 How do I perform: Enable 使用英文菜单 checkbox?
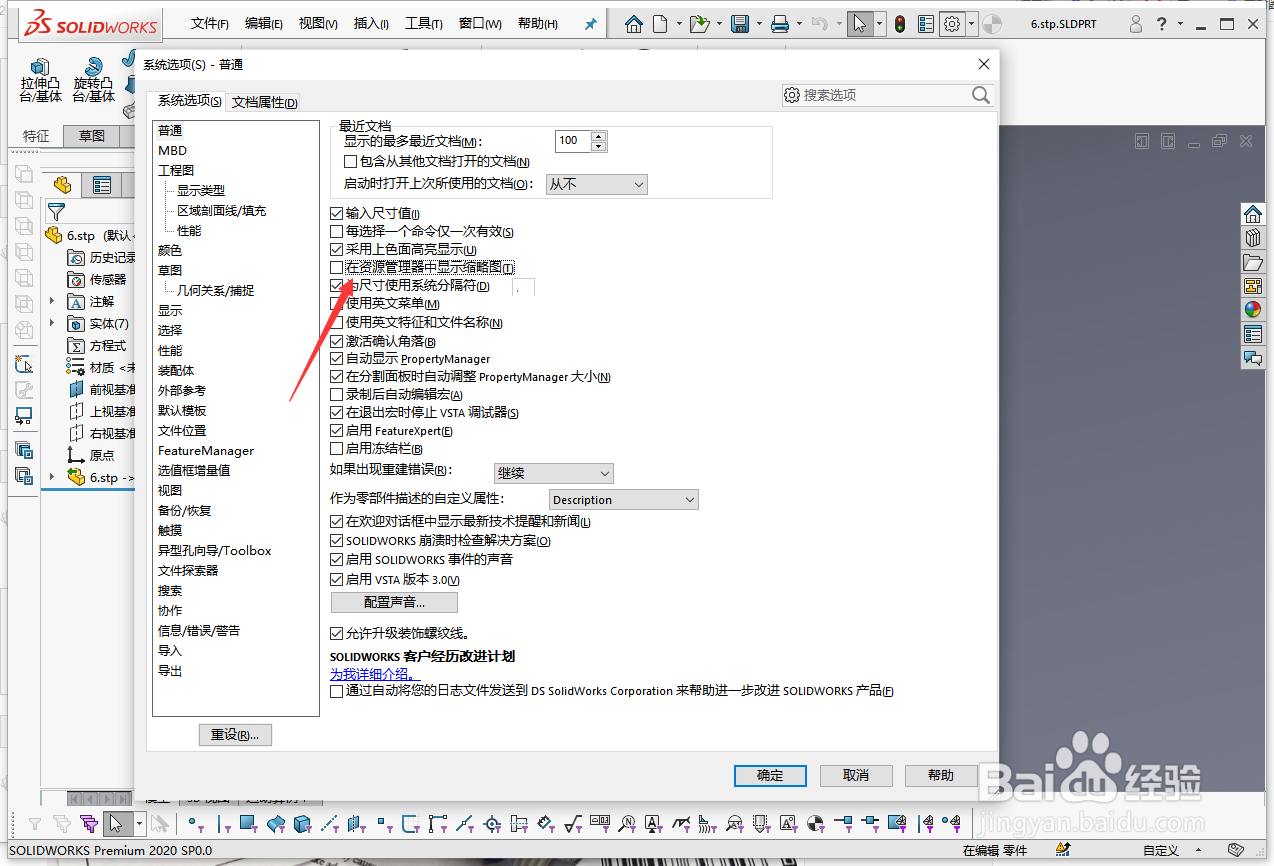coord(337,304)
